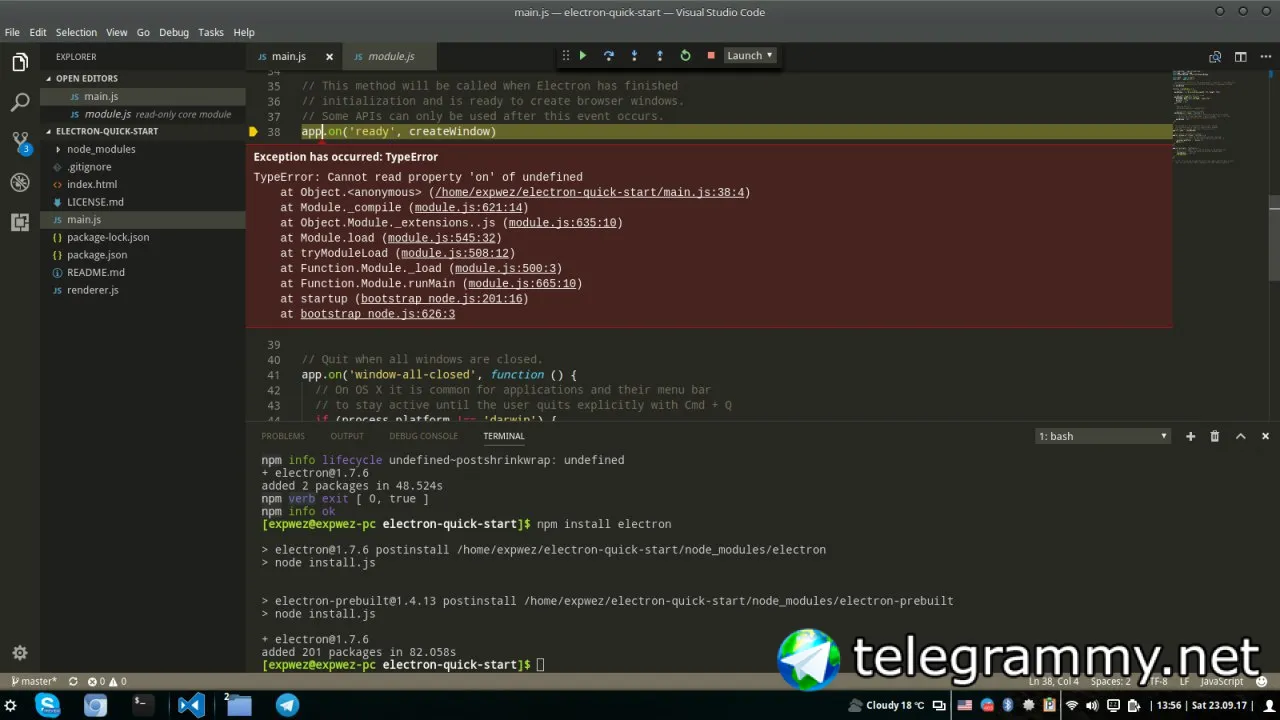The height and width of the screenshot is (720, 1280).
Task: Click 'Ln 38, Col 4' in status bar
Action: click(x=1054, y=682)
